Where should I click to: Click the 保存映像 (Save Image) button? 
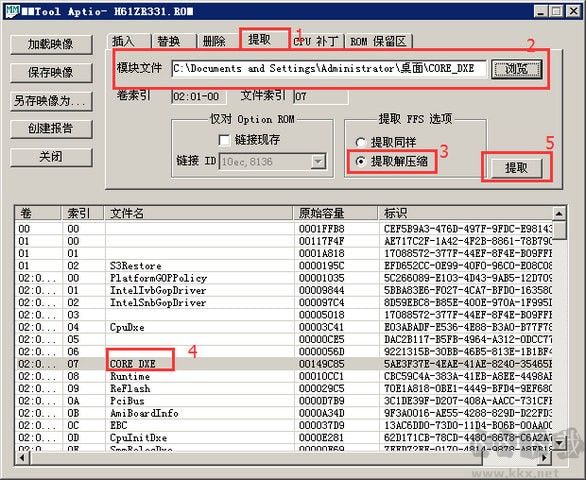pyautogui.click(x=51, y=73)
